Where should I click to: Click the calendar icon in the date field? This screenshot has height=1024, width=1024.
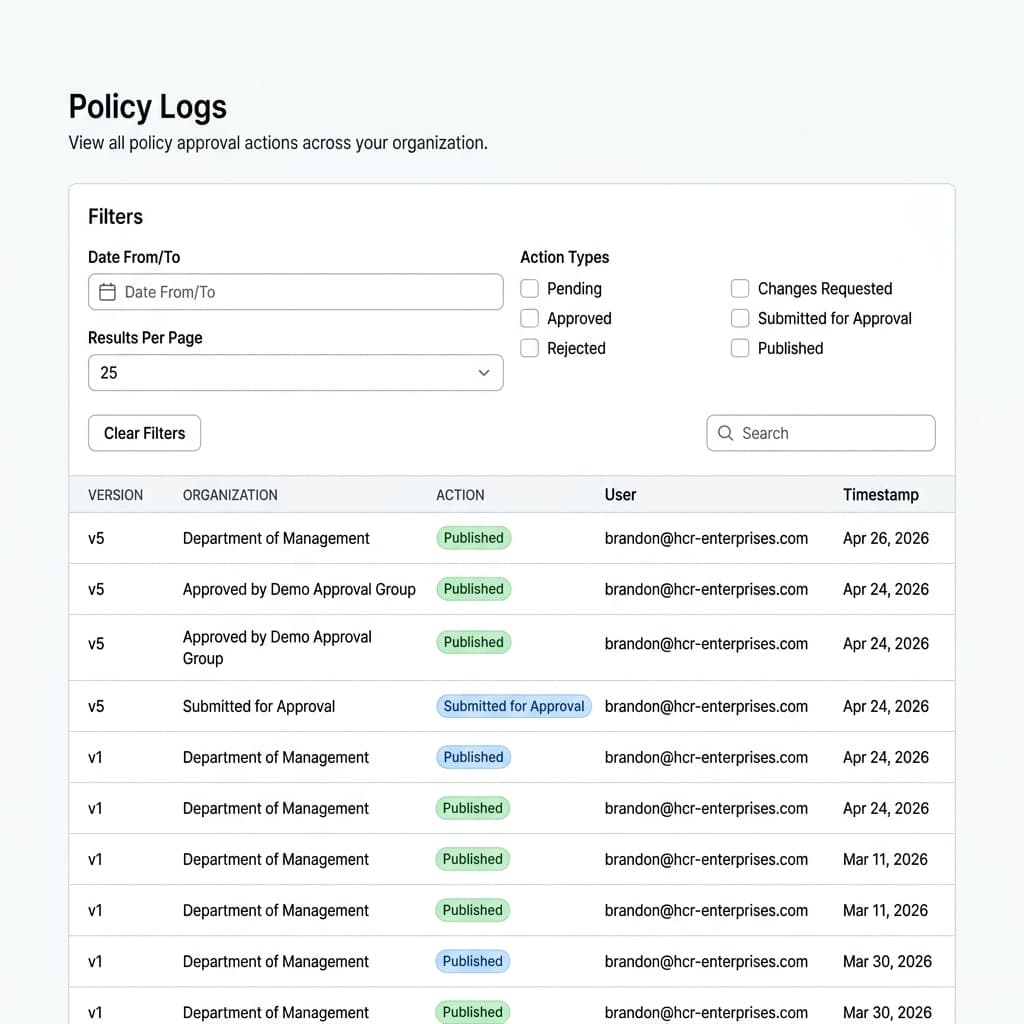[107, 292]
